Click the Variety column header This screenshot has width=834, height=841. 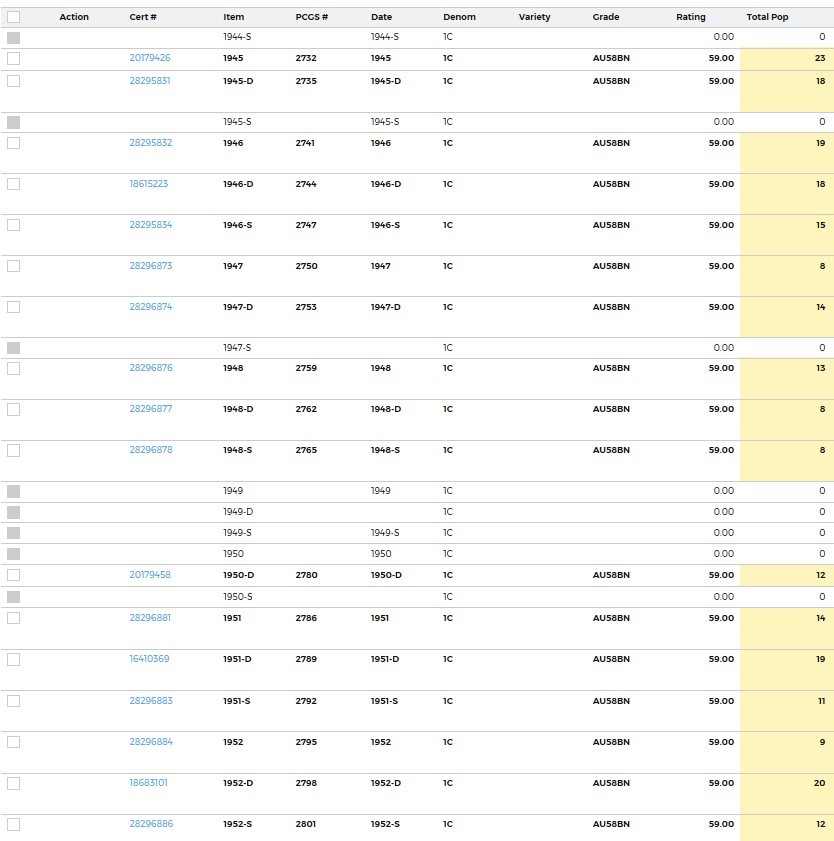click(534, 17)
